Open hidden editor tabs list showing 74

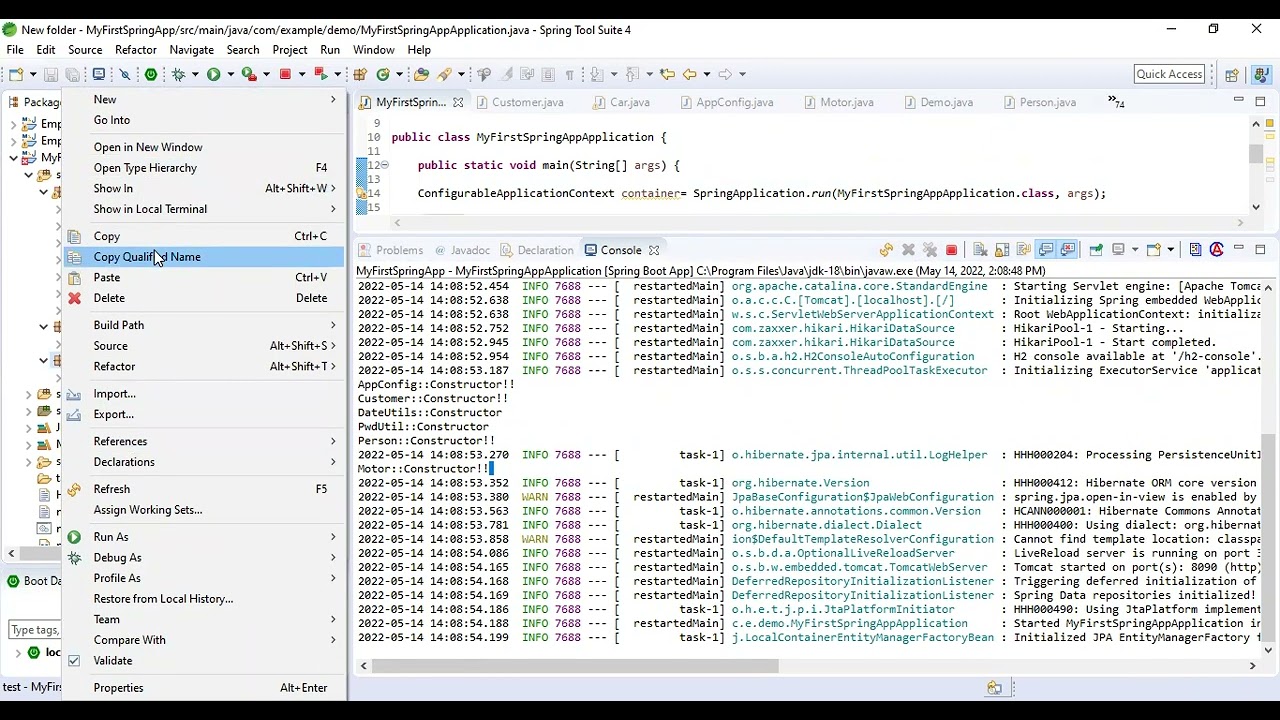point(1116,102)
